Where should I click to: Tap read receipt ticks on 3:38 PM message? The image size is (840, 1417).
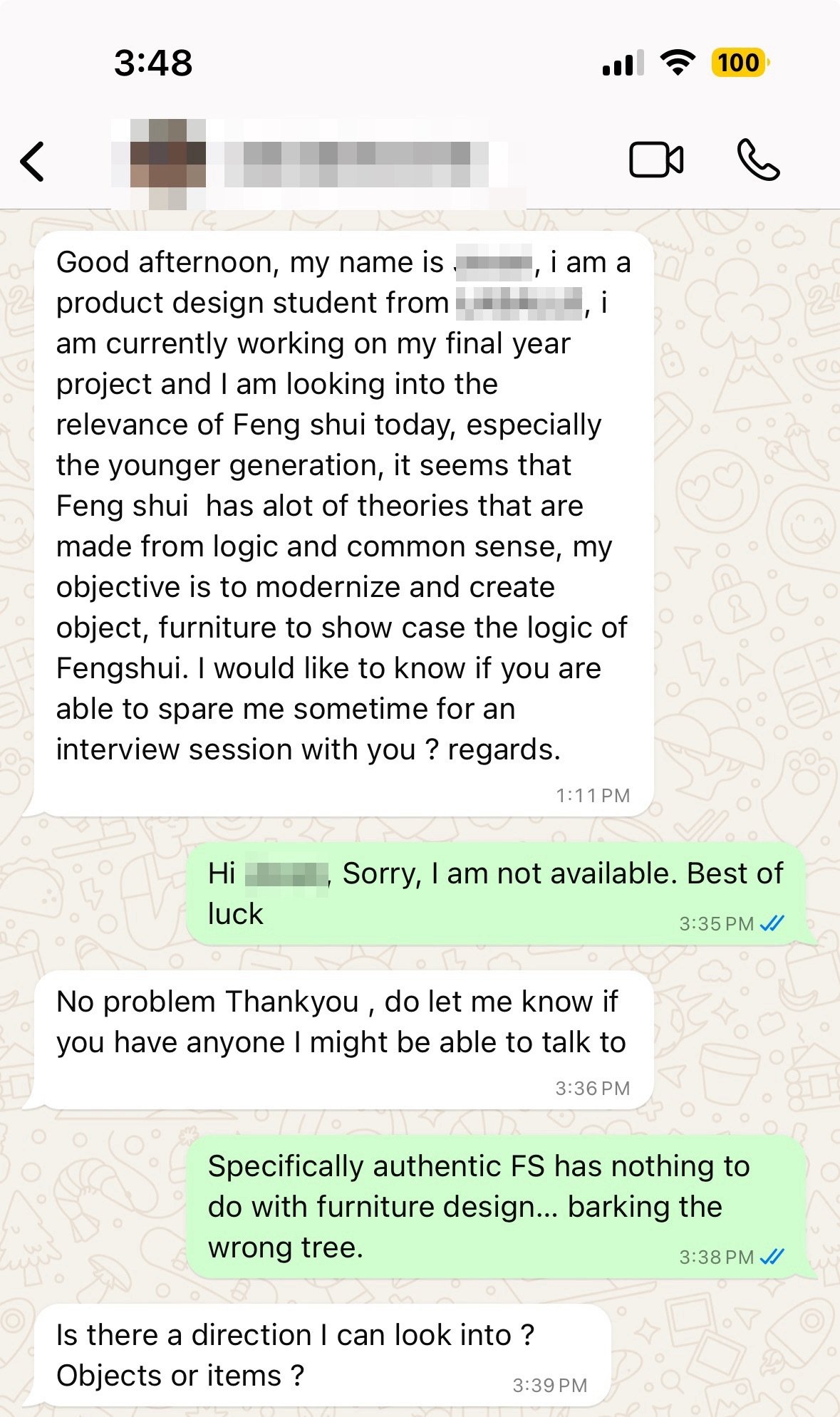click(x=772, y=1257)
